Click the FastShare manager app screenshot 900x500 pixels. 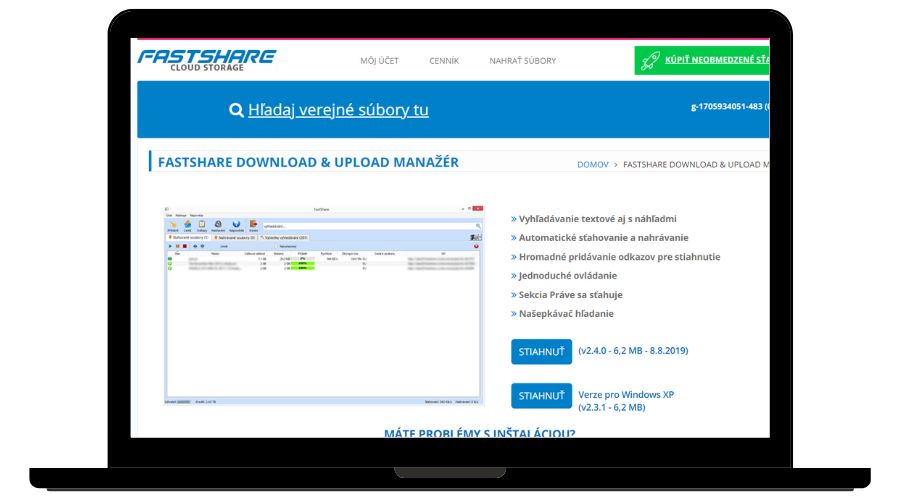tap(323, 305)
